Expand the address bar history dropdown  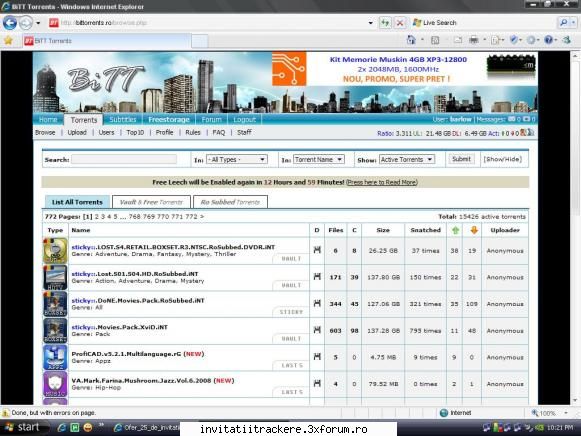pyautogui.click(x=371, y=23)
